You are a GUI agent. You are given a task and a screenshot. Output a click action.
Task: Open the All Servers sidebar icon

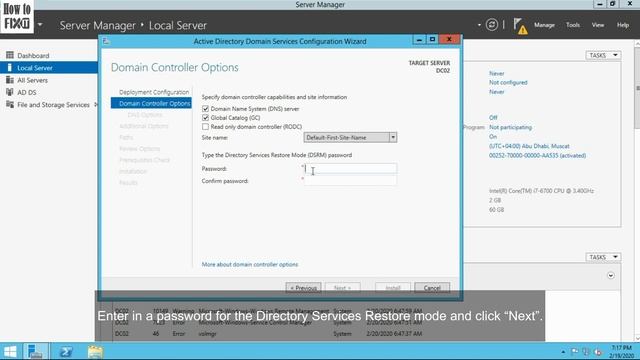click(x=10, y=80)
